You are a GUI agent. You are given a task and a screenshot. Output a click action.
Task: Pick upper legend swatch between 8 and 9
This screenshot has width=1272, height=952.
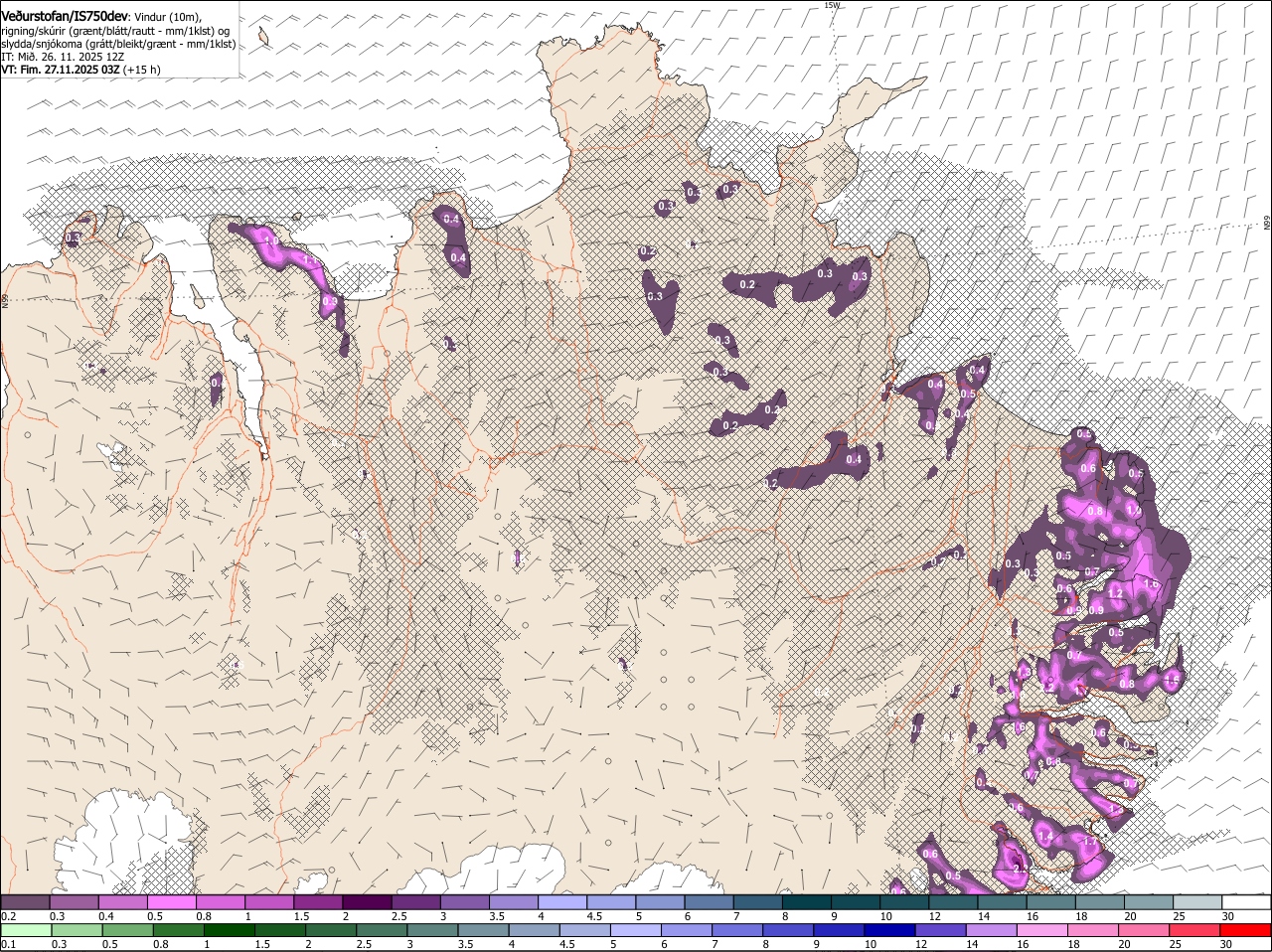coord(806,901)
